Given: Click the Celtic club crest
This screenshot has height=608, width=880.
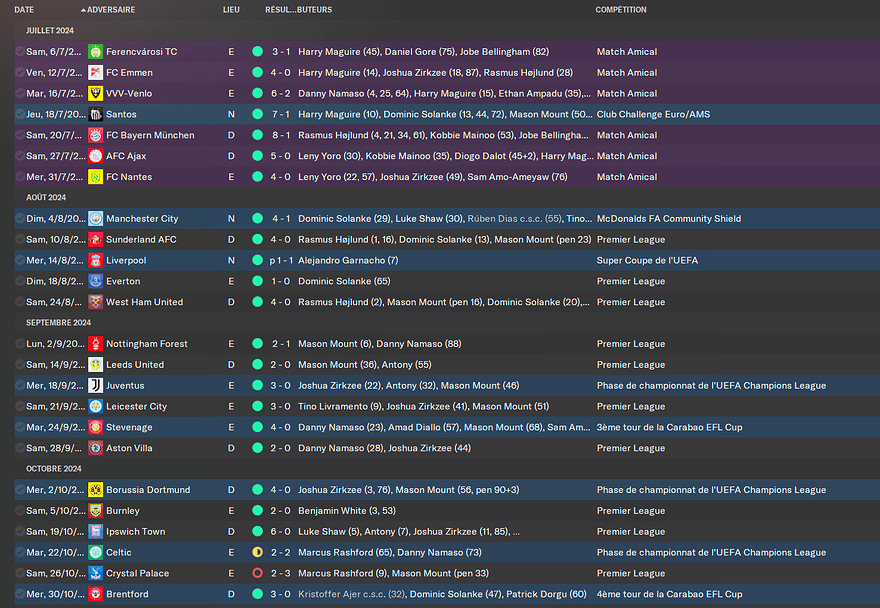Looking at the screenshot, I should pyautogui.click(x=95, y=553).
